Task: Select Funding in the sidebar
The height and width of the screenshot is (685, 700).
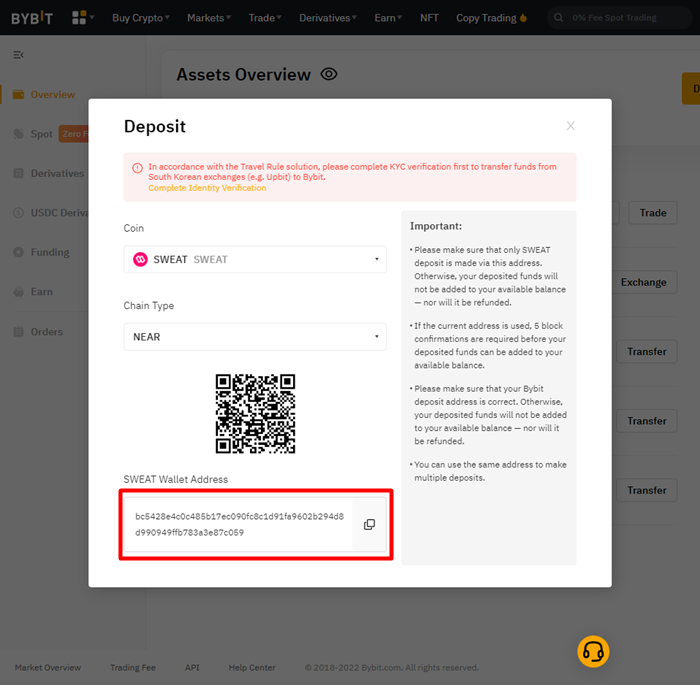Action: point(50,252)
